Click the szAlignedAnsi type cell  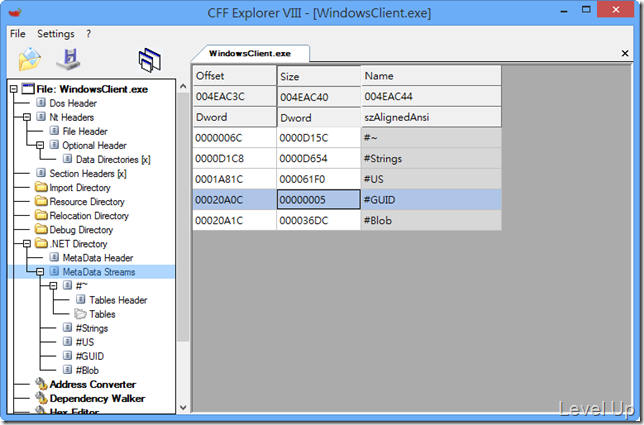pyautogui.click(x=431, y=117)
